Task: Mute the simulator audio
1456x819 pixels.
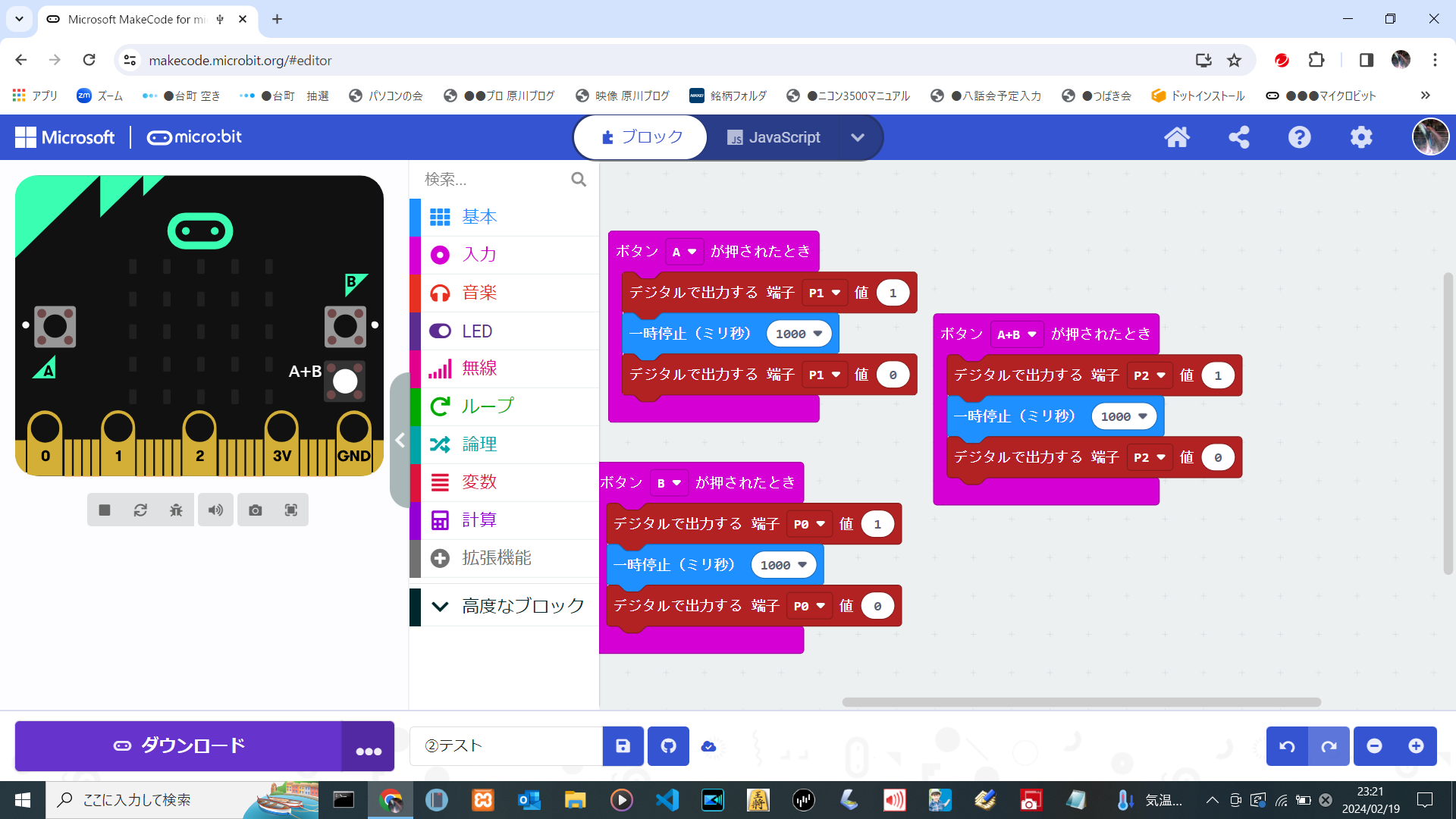Action: 215,510
